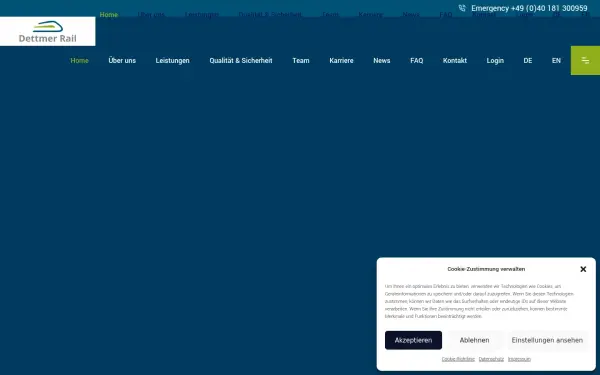The height and width of the screenshot is (375, 600).
Task: Switch language to white DE item
Action: [528, 60]
